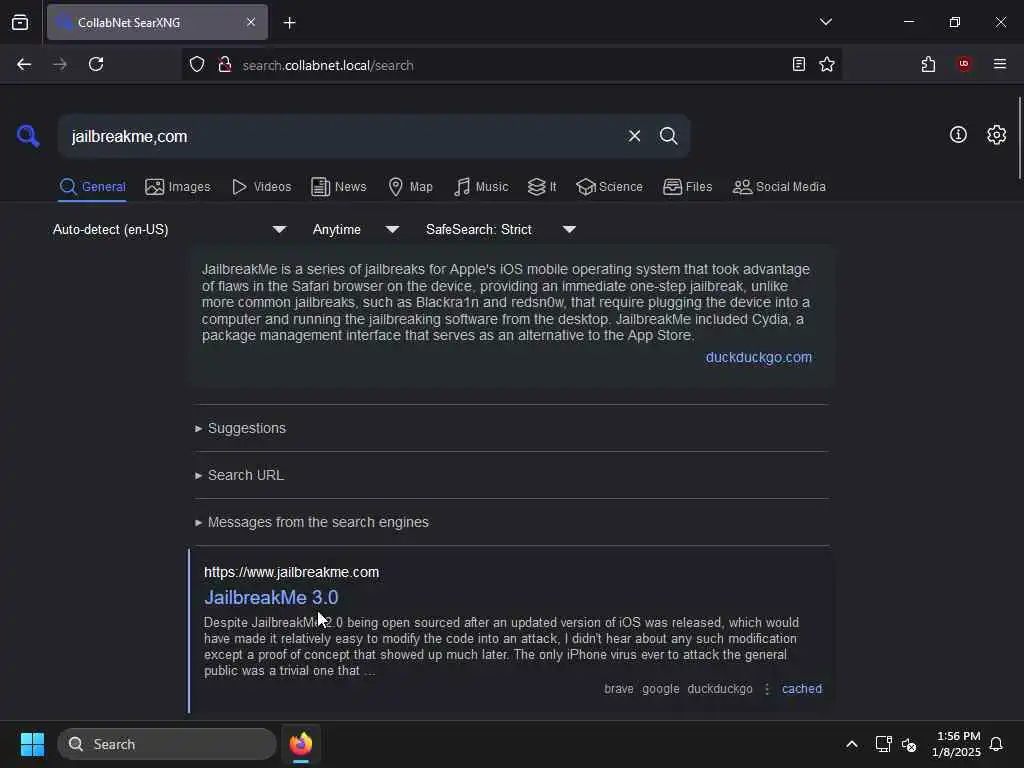Open SafeSearch: Strict dropdown
1024x768 pixels.
pyautogui.click(x=501, y=229)
